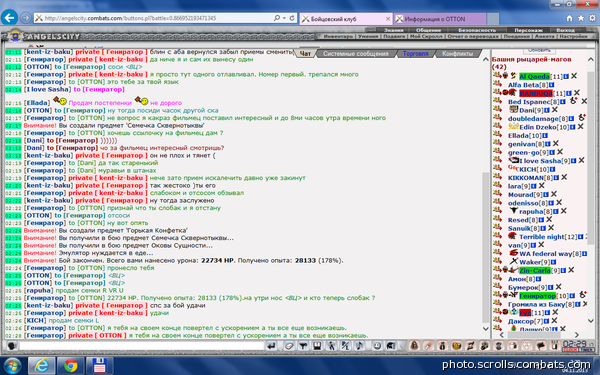Click the browser back arrow button

(10, 18)
